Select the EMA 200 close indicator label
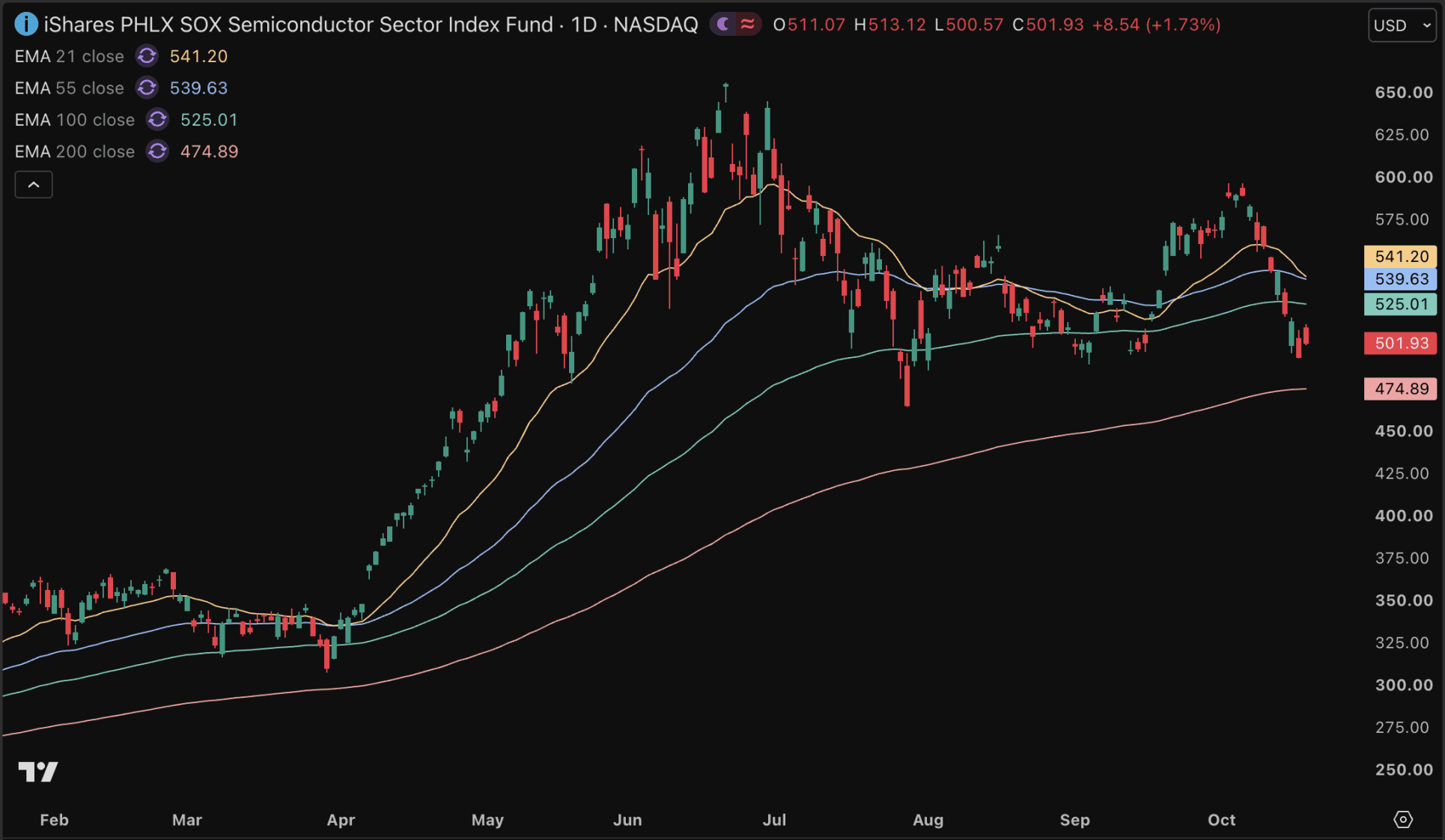This screenshot has width=1445, height=840. point(75,151)
